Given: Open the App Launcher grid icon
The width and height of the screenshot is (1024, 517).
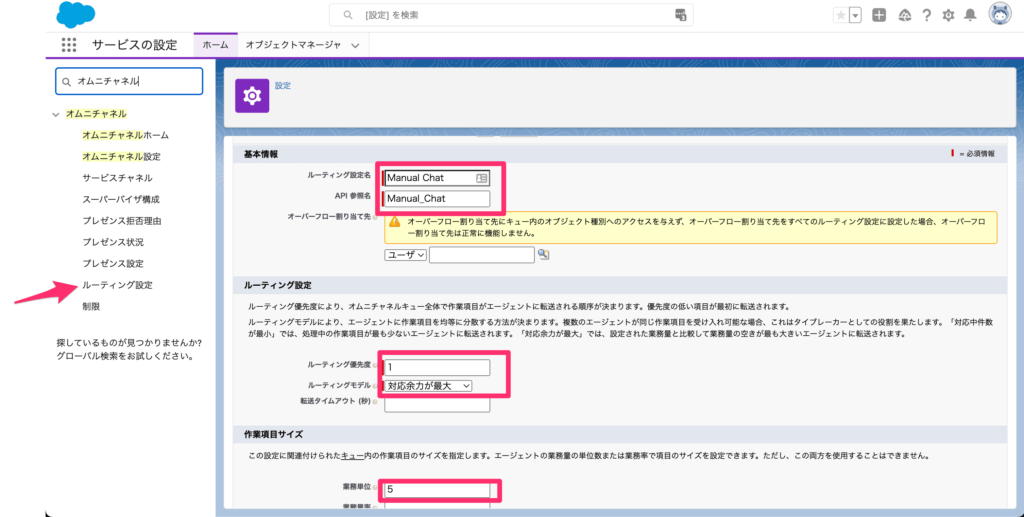Looking at the screenshot, I should tap(69, 44).
